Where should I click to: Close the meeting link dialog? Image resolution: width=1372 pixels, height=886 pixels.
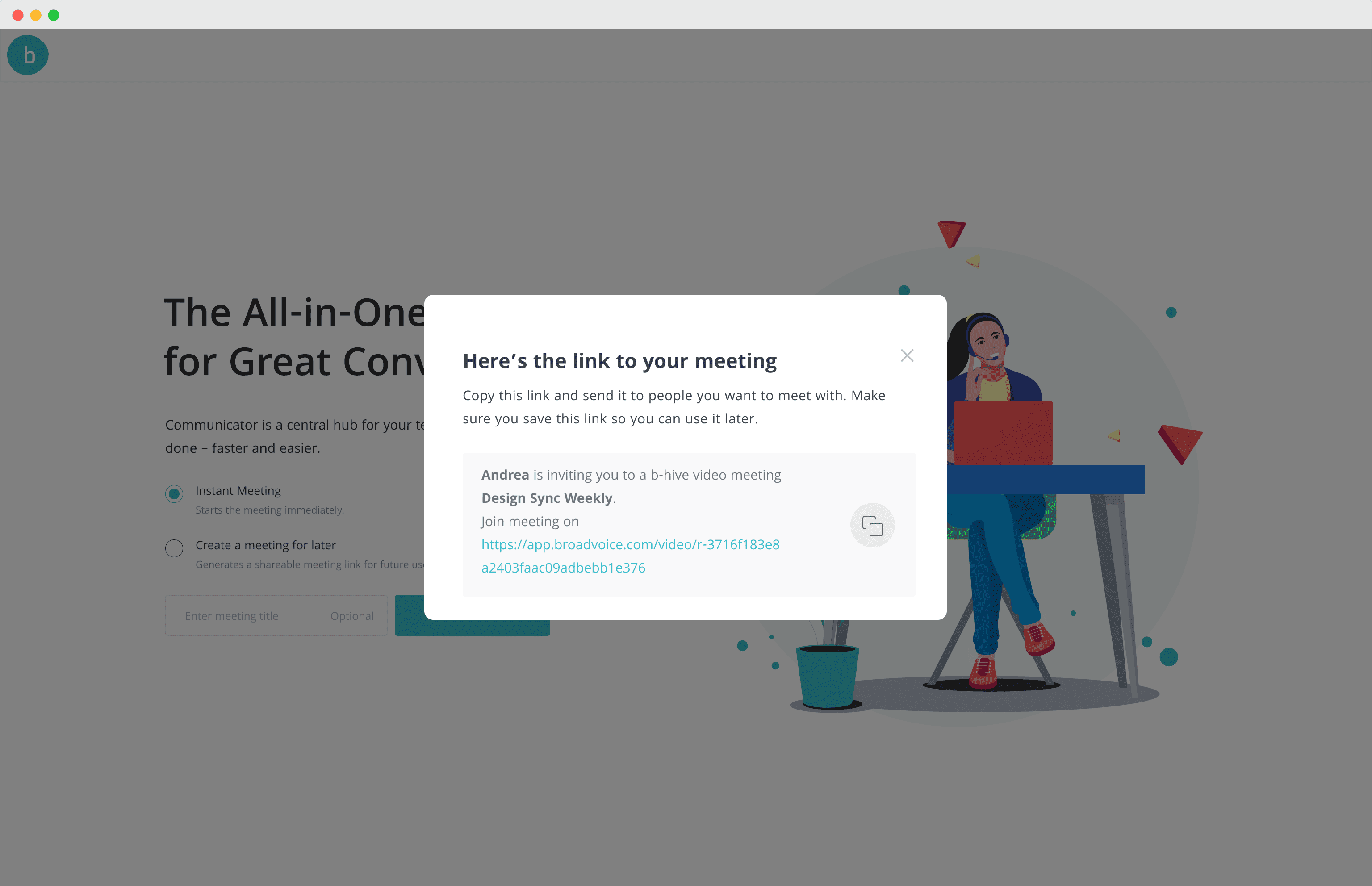(x=907, y=355)
